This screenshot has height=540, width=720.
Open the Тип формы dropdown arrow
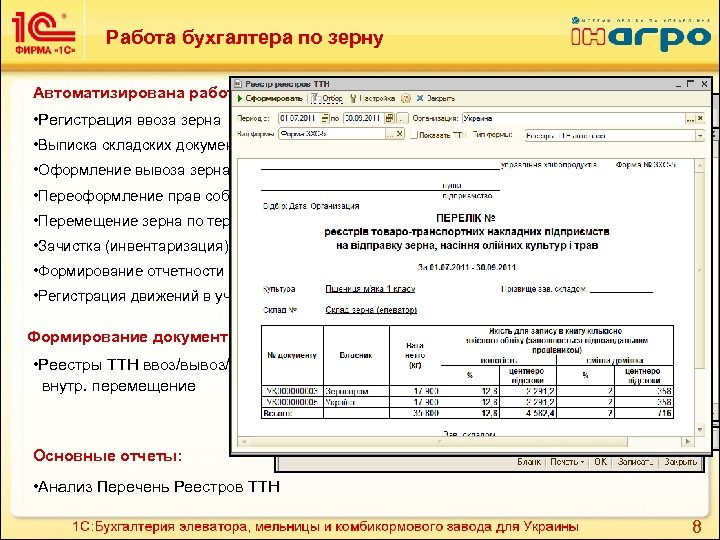699,136
